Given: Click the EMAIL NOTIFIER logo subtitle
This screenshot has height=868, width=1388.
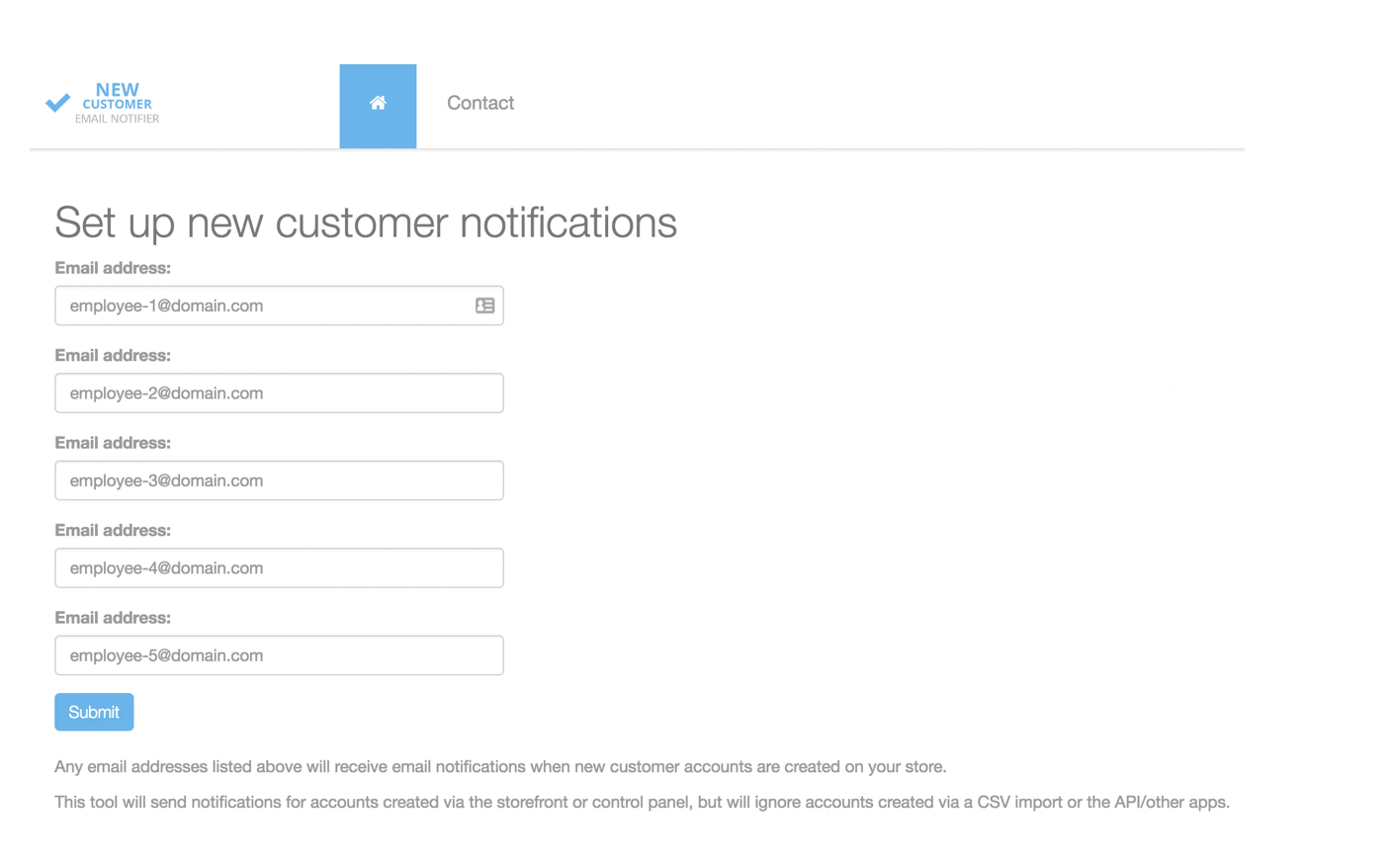Looking at the screenshot, I should point(117,119).
